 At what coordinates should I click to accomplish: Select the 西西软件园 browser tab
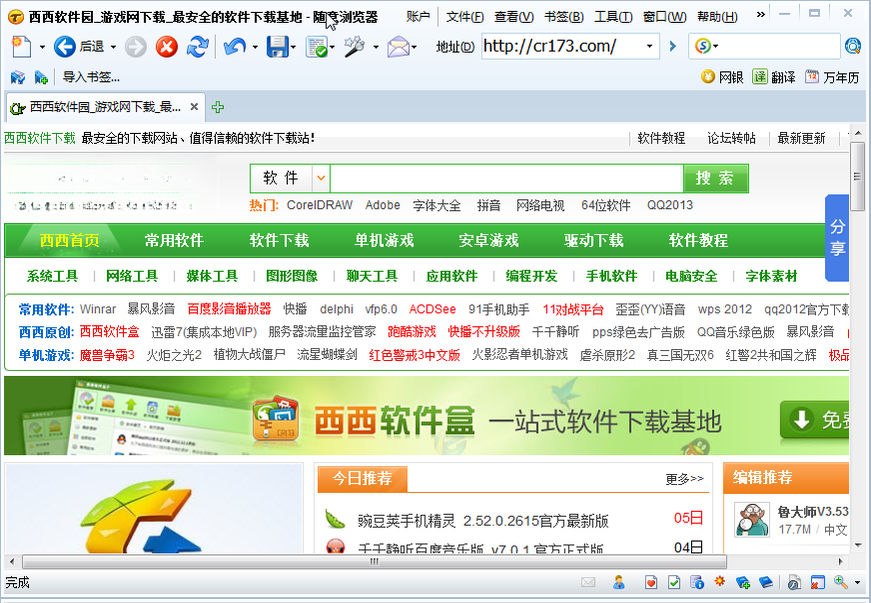[x=105, y=107]
